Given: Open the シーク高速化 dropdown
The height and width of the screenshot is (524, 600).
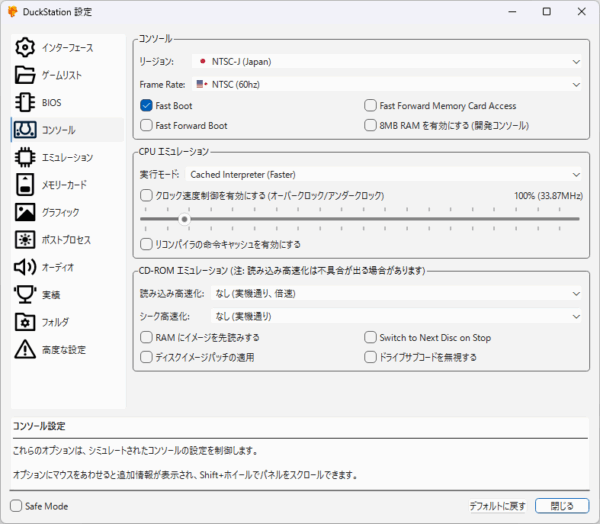Looking at the screenshot, I should pos(396,317).
